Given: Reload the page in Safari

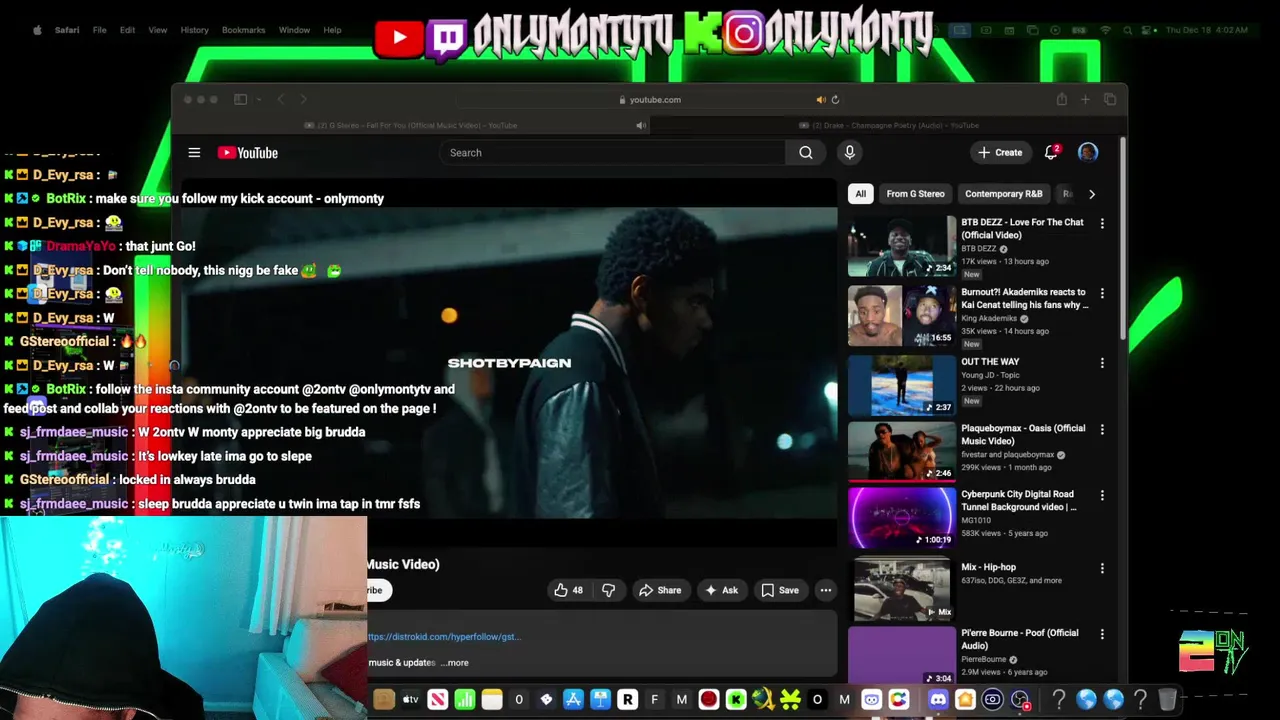Looking at the screenshot, I should pos(835,99).
